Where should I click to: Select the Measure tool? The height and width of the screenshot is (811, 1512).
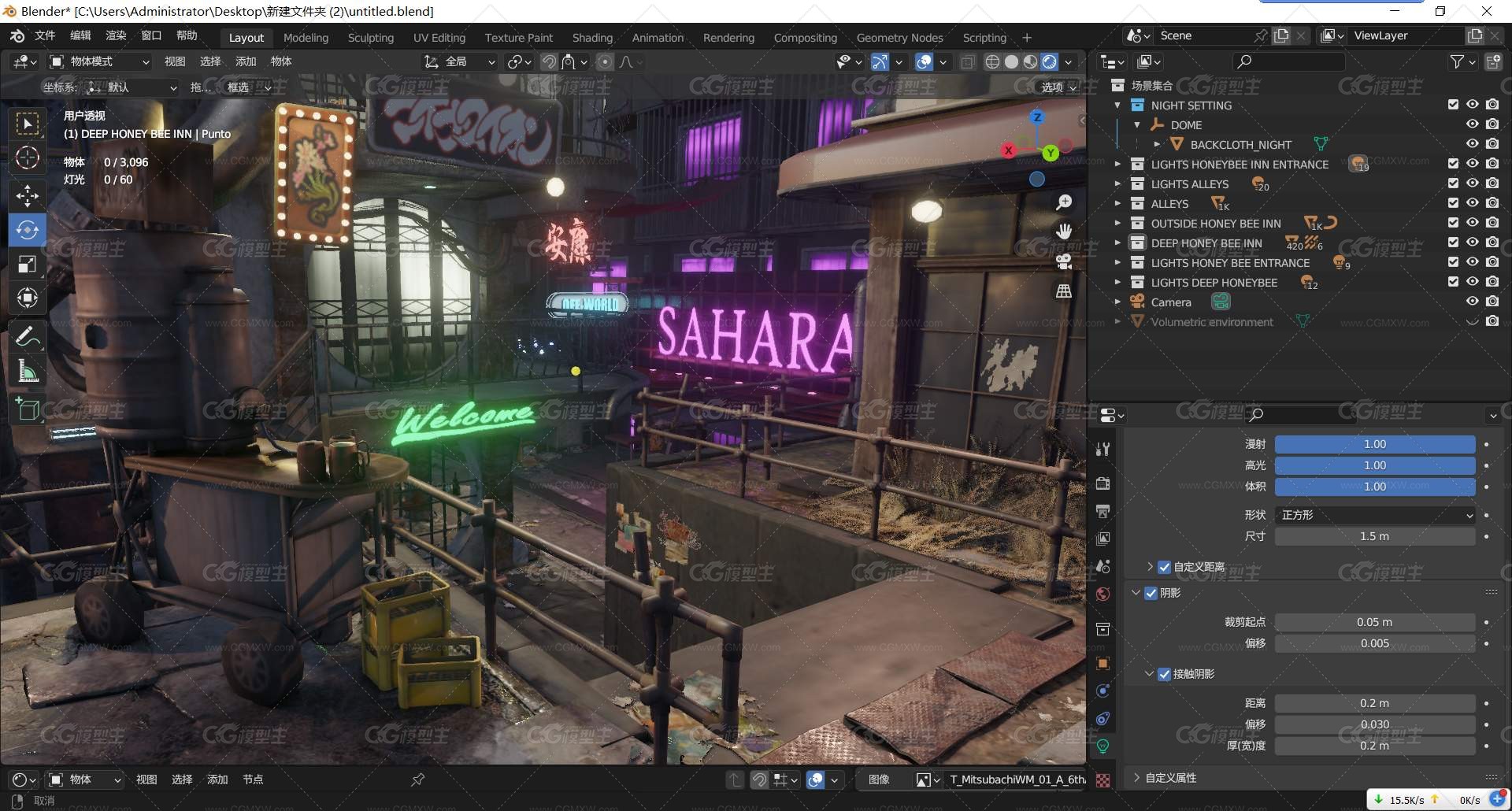pos(28,371)
